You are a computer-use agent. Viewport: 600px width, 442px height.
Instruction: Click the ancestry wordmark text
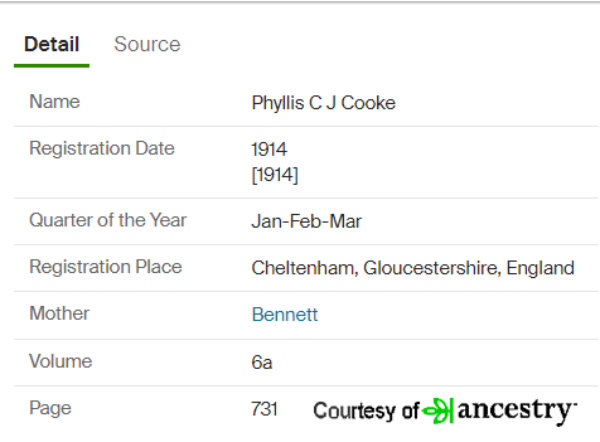pos(517,411)
